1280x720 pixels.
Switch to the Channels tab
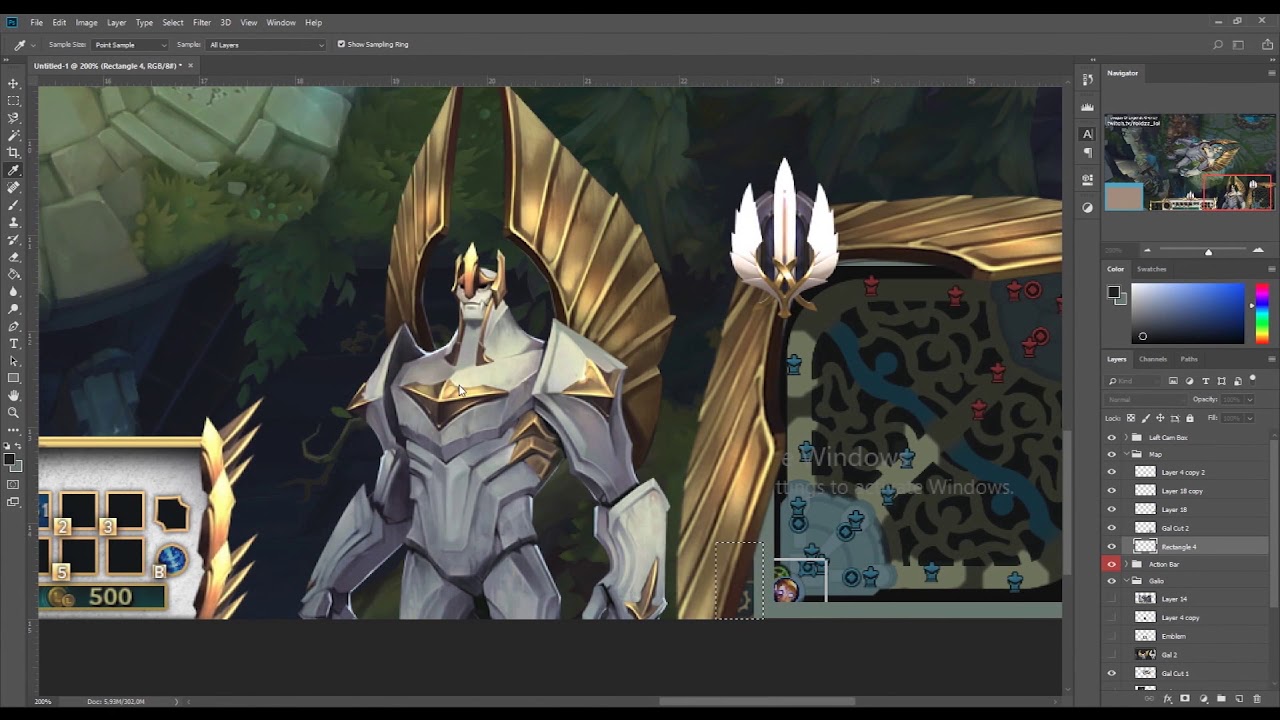1153,359
